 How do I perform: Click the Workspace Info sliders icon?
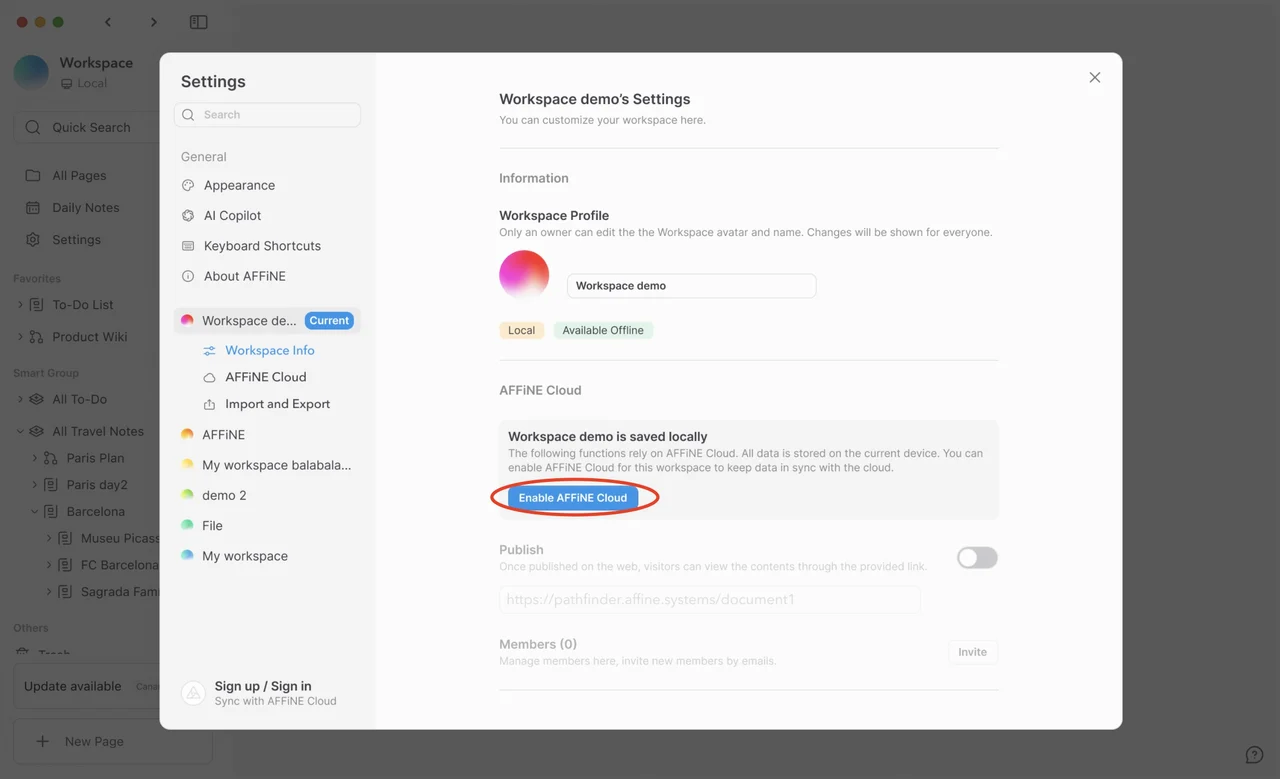click(x=209, y=351)
